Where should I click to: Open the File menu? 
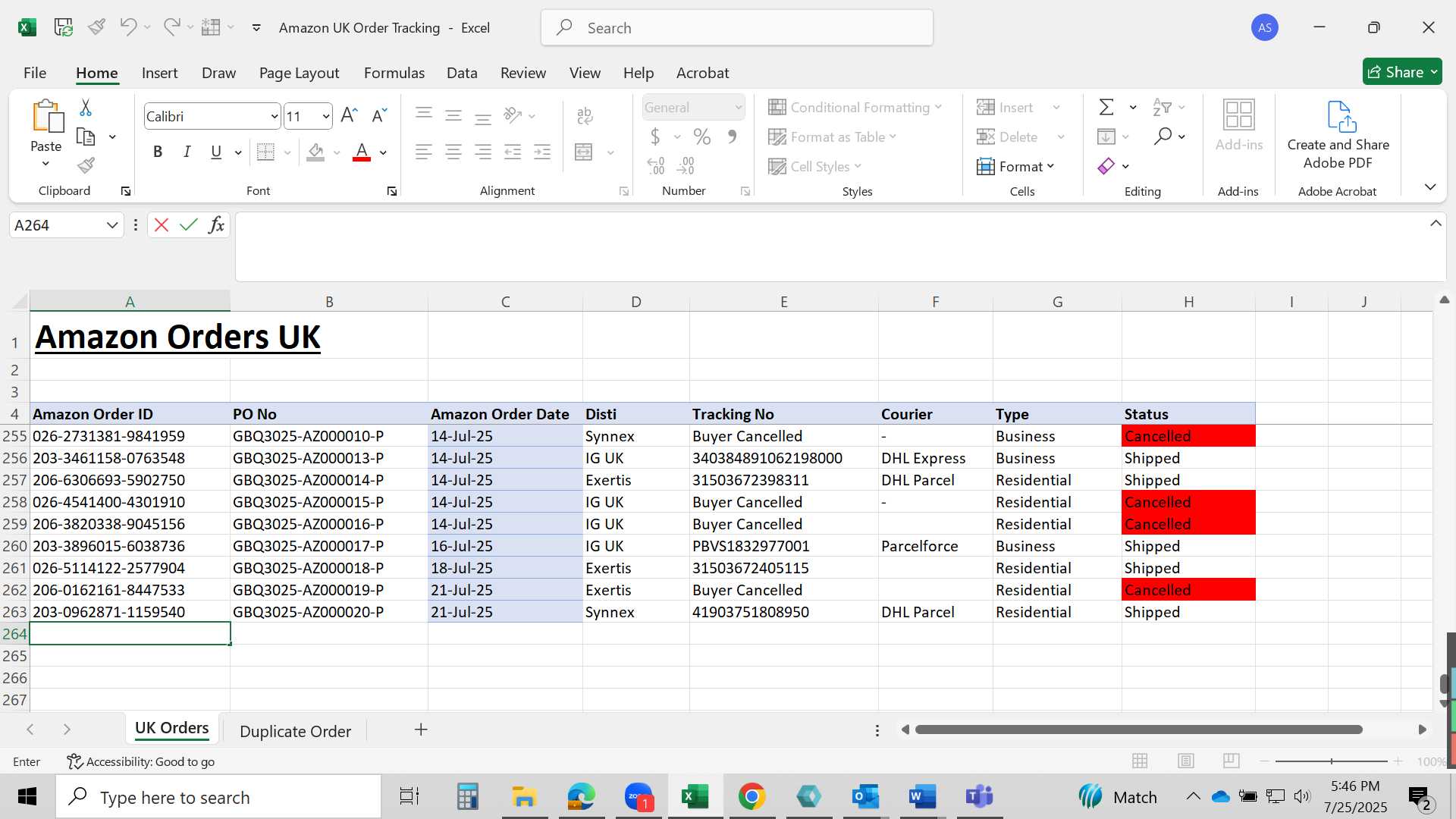click(x=35, y=73)
